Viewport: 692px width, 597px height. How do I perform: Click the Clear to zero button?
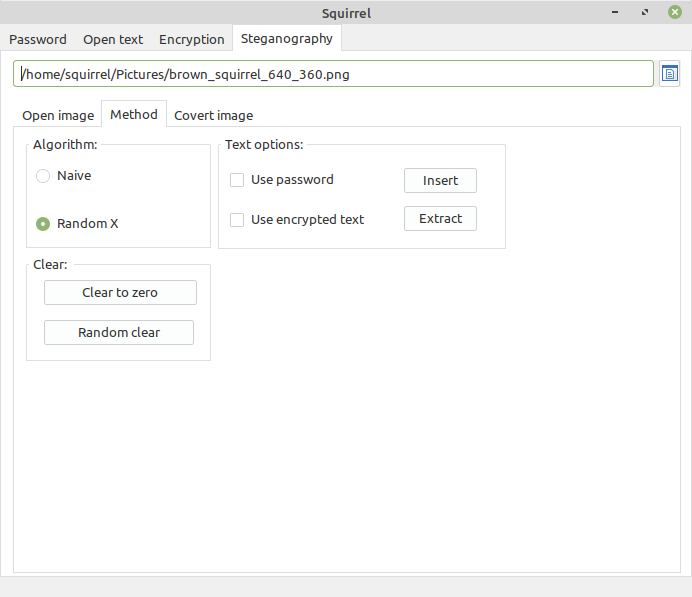click(x=120, y=293)
